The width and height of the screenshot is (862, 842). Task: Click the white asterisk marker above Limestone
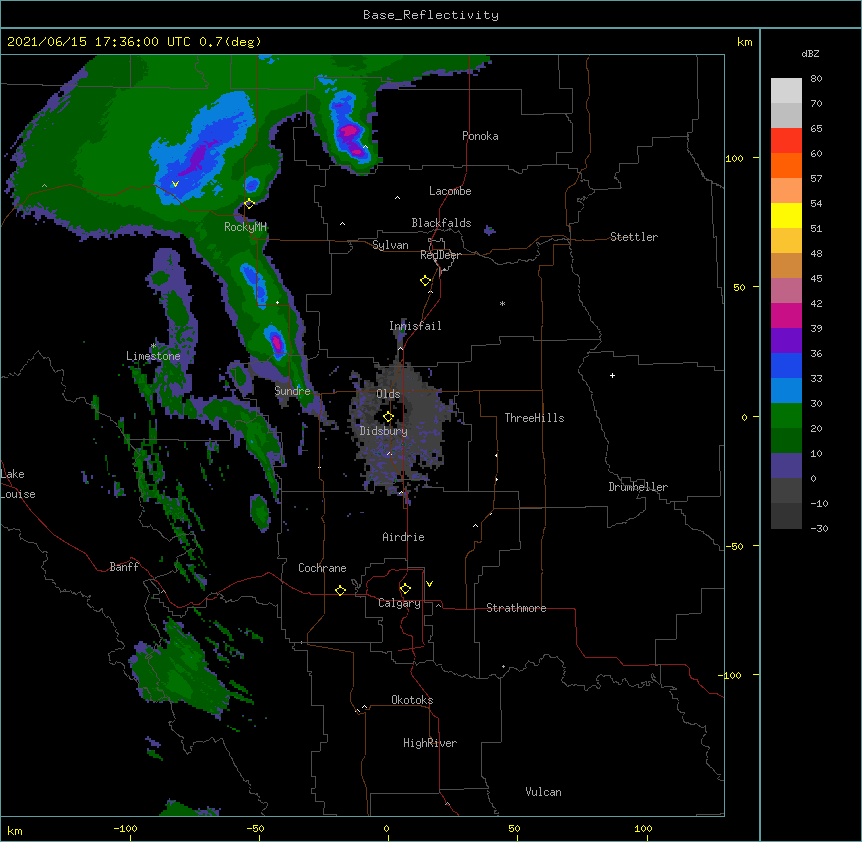click(154, 346)
